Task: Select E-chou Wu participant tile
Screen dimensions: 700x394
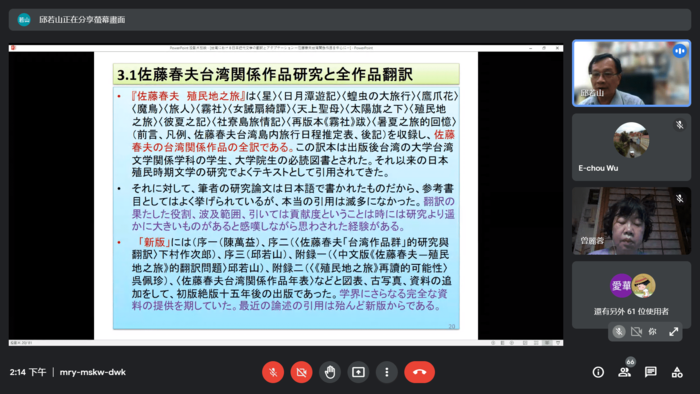Action: point(631,147)
